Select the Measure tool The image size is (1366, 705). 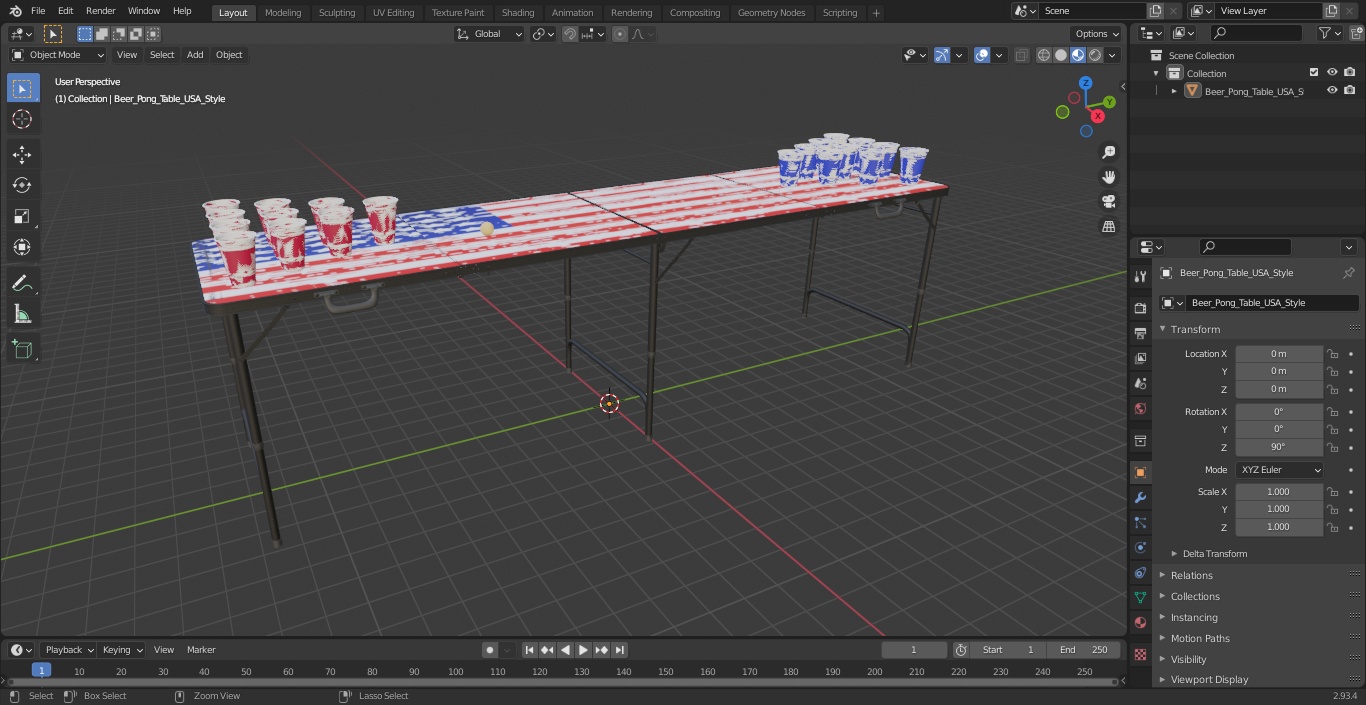click(22, 315)
